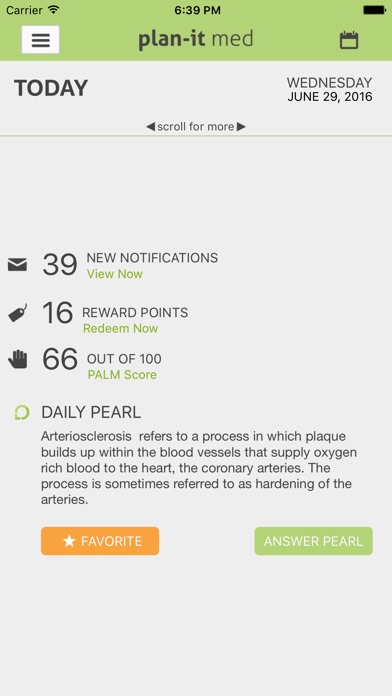
Task: Select the Wednesday June 29 date
Action: click(x=329, y=89)
